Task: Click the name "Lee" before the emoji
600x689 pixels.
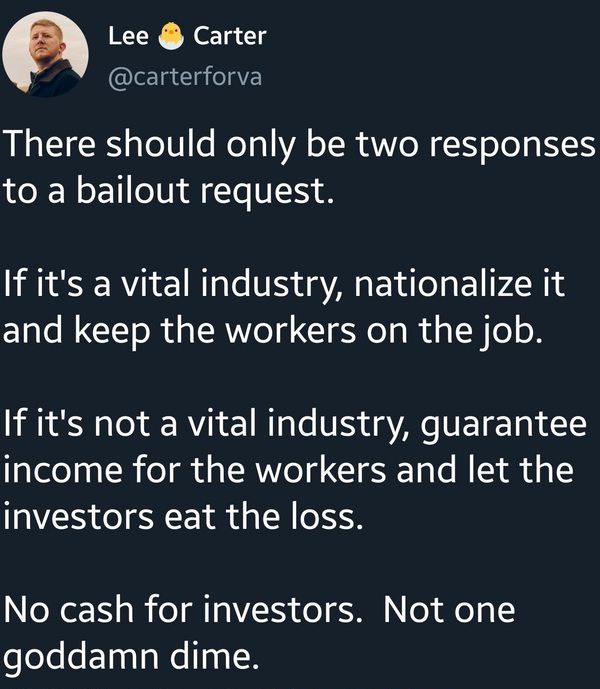Action: tap(128, 36)
